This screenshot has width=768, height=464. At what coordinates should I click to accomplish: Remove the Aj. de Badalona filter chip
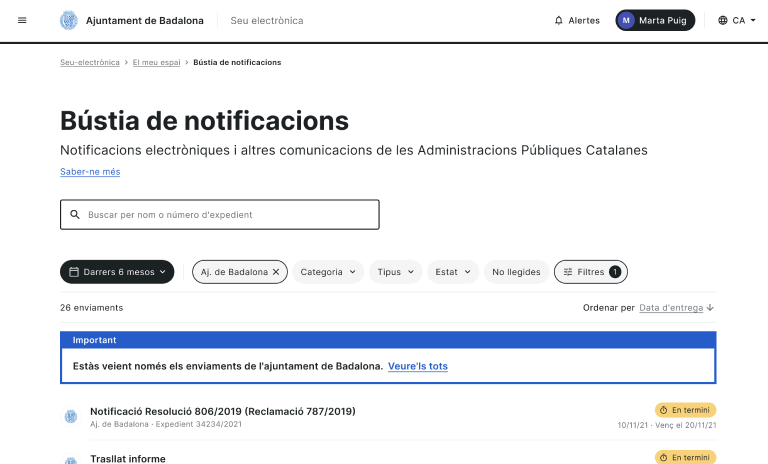click(x=276, y=272)
